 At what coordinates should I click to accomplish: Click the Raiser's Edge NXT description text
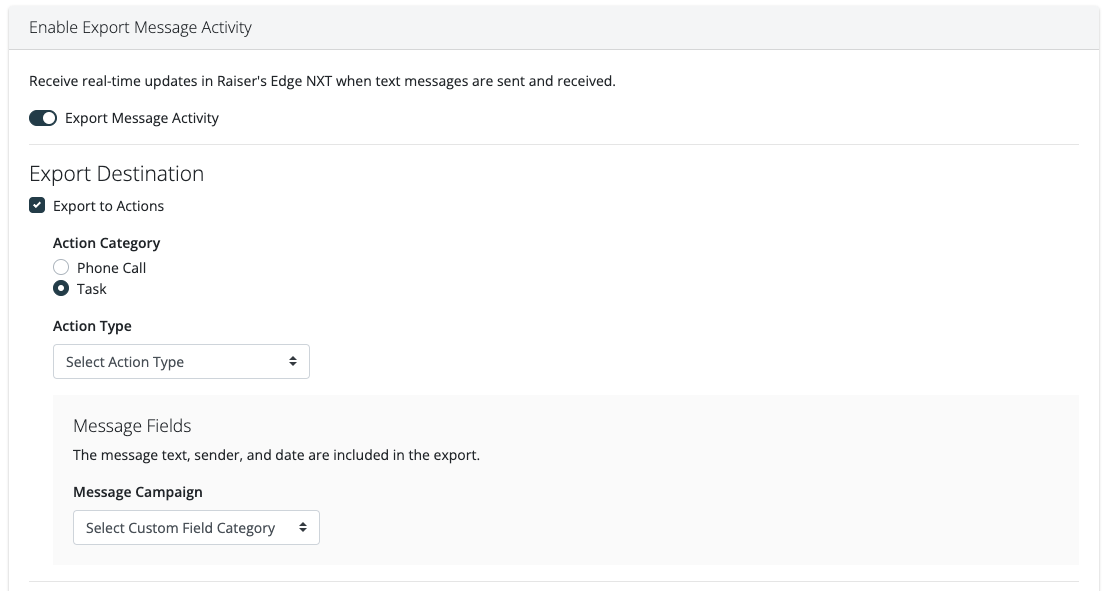tap(322, 81)
